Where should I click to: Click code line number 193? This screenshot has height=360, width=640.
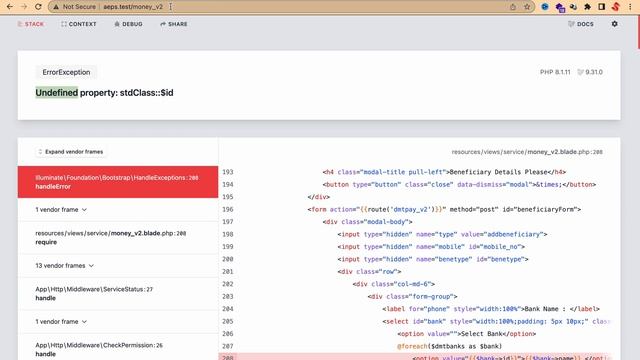click(228, 172)
